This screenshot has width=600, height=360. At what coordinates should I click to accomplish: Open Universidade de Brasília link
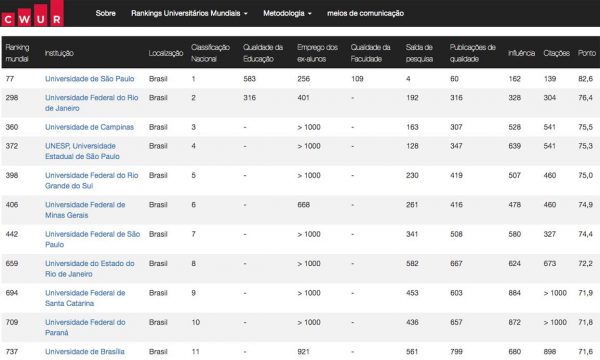tap(85, 352)
